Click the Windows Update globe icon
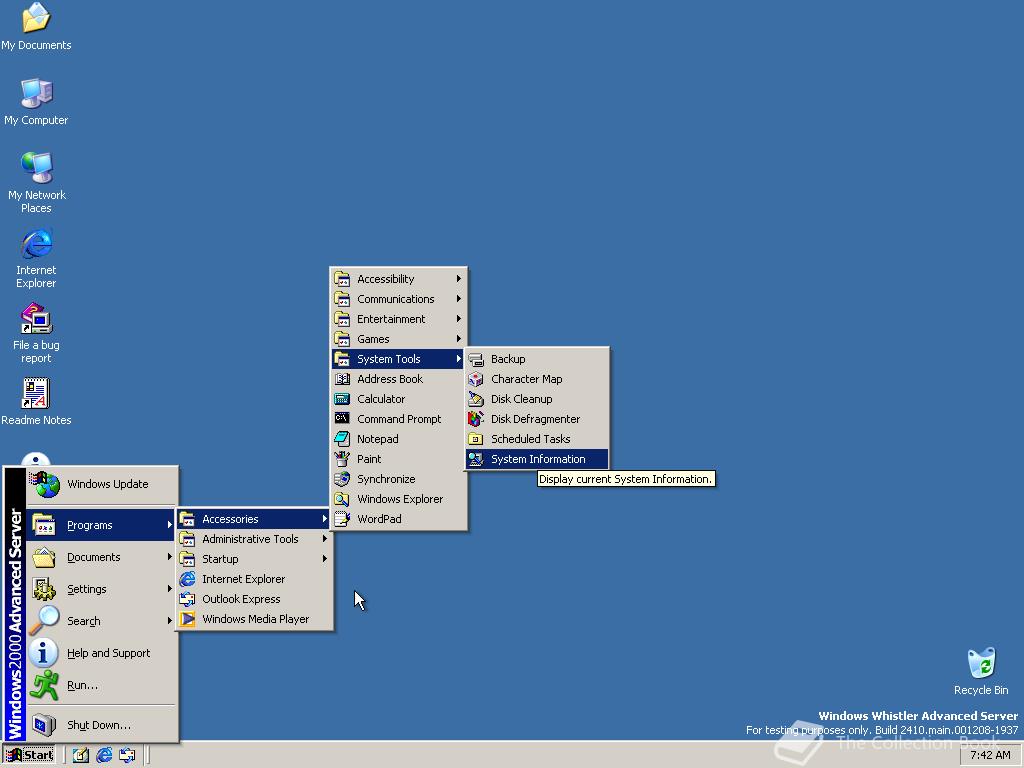The image size is (1024, 768). point(46,485)
